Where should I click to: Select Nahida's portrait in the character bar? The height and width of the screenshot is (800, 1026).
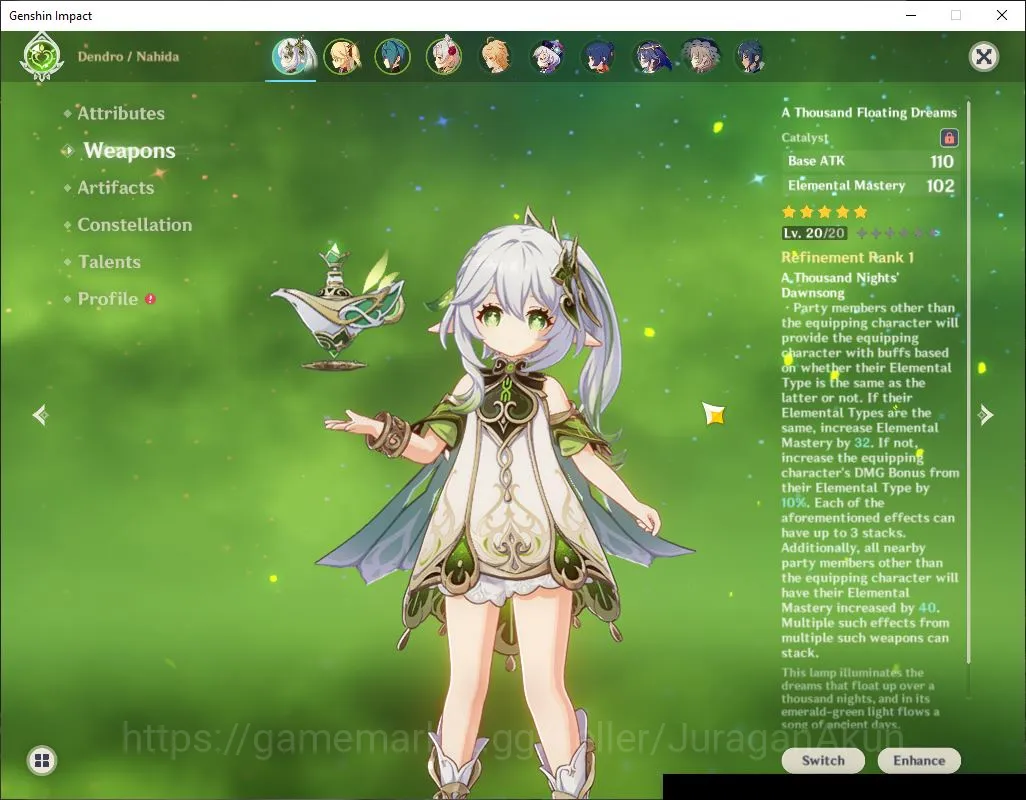[x=292, y=56]
